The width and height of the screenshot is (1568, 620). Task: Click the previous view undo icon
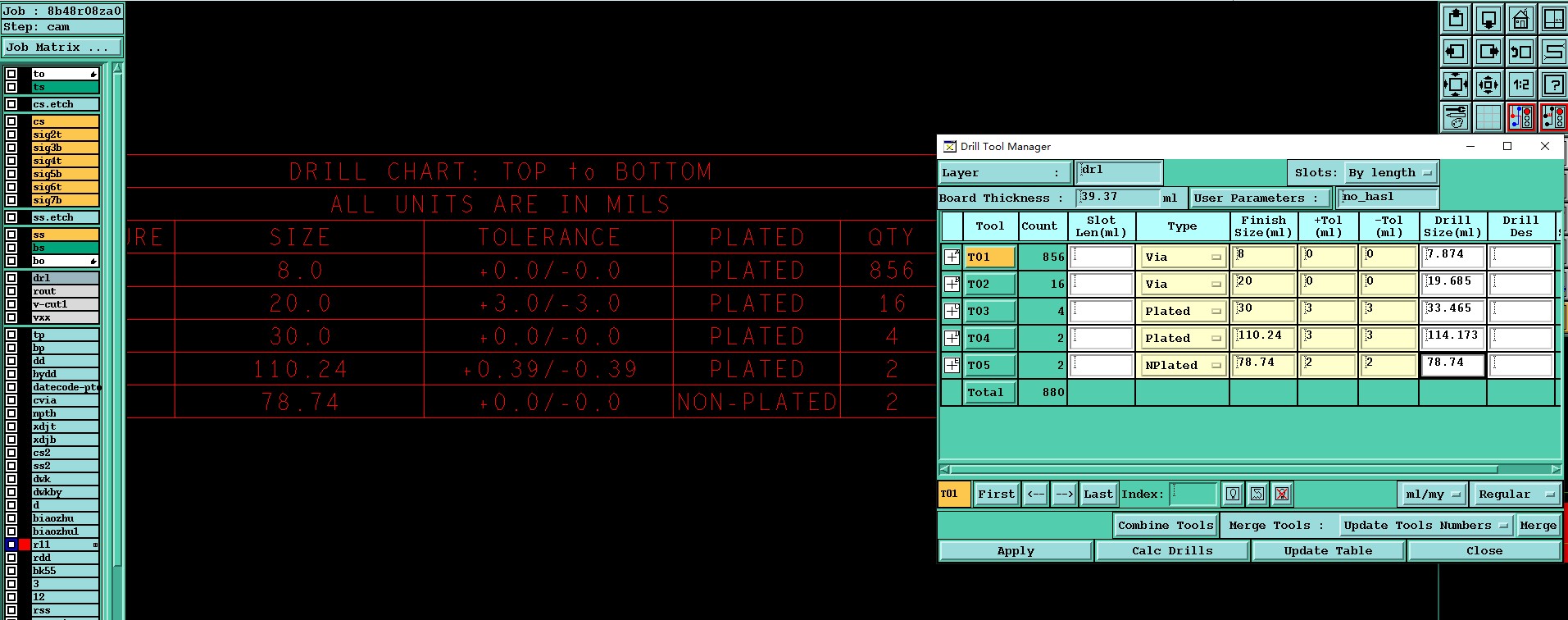pyautogui.click(x=1521, y=52)
